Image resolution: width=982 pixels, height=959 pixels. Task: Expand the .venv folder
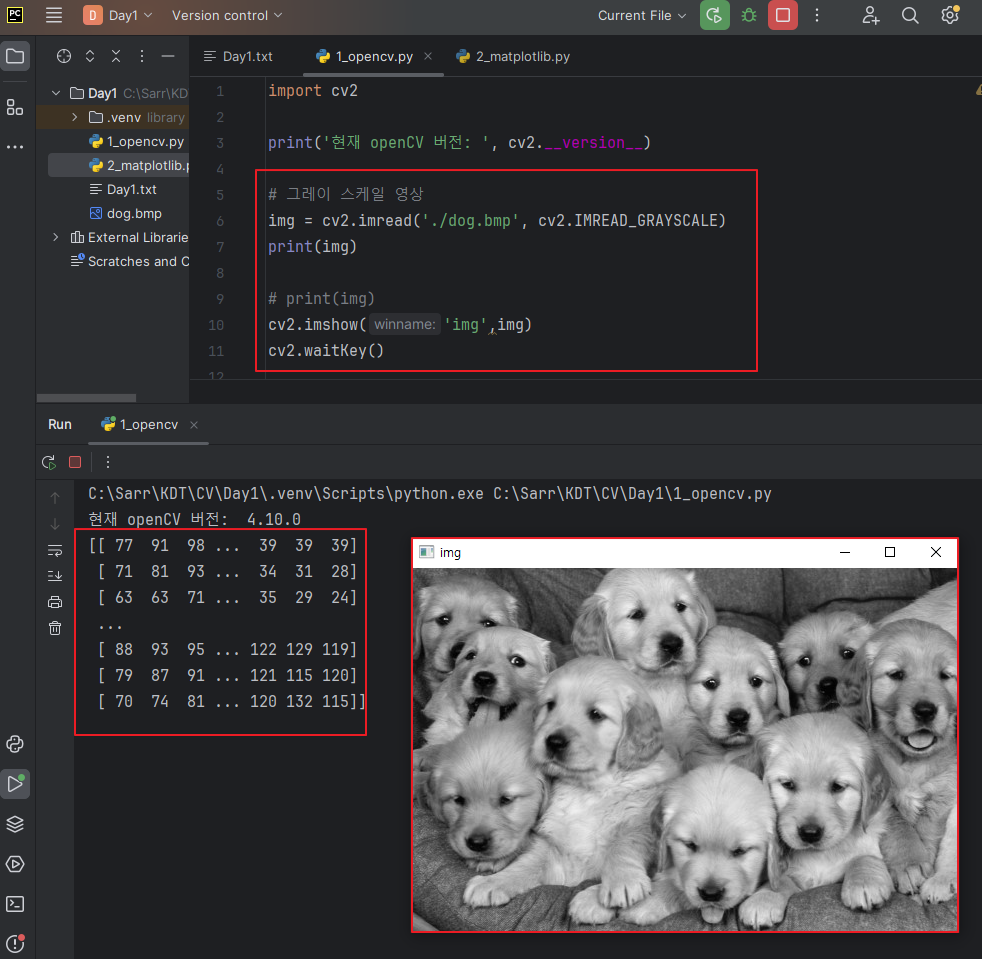click(x=75, y=117)
